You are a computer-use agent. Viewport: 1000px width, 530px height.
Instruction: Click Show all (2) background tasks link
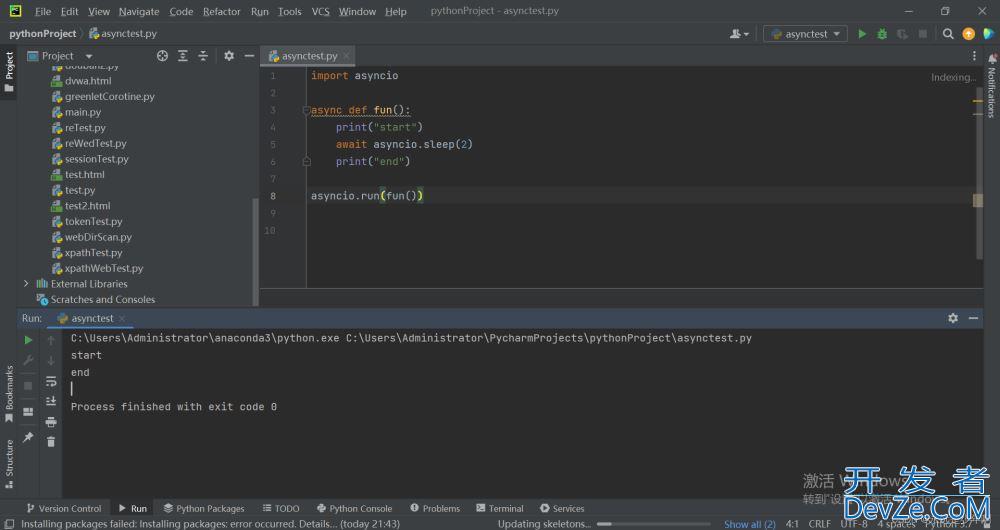click(x=749, y=524)
